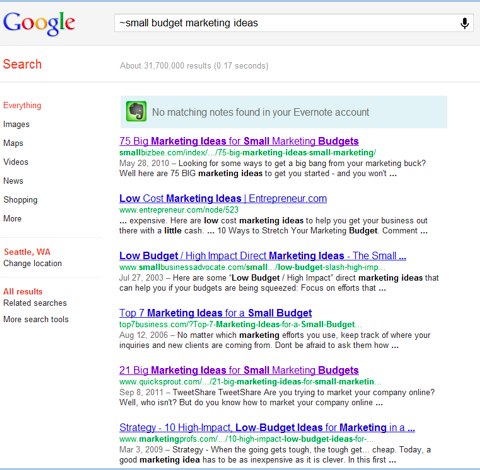Click the Google logo

tap(39, 23)
